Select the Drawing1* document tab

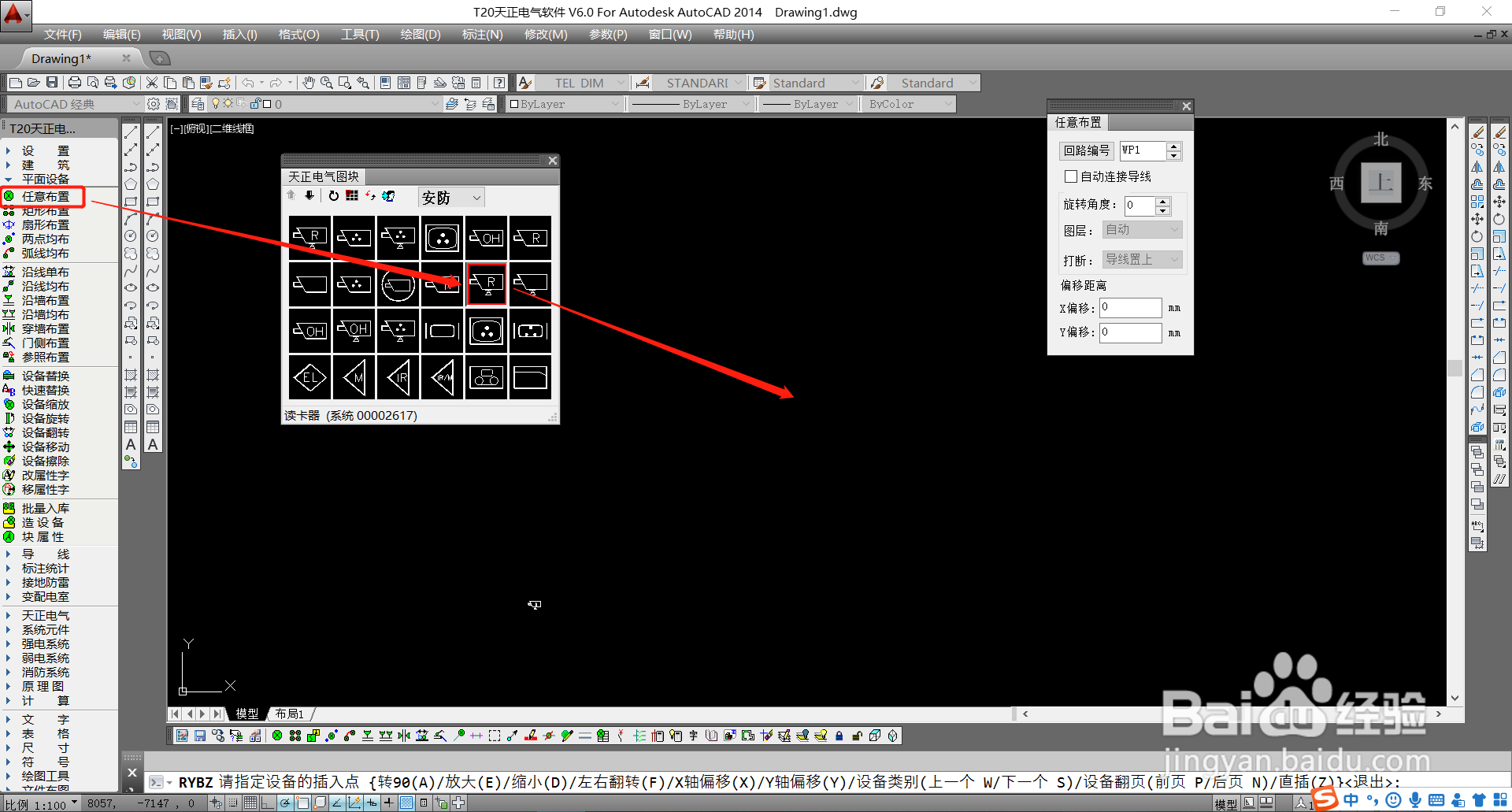coord(61,58)
